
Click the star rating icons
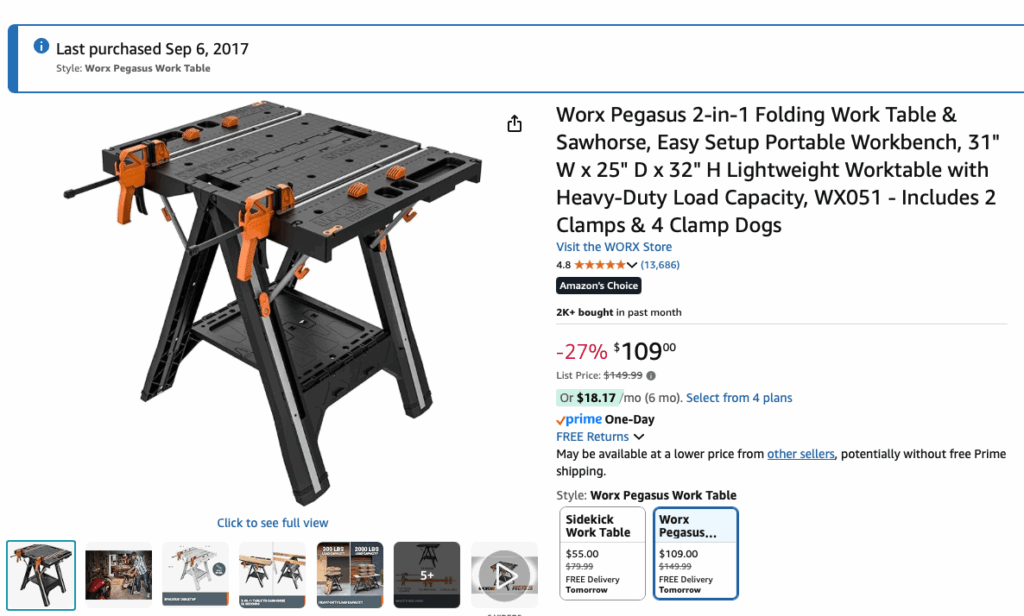600,265
